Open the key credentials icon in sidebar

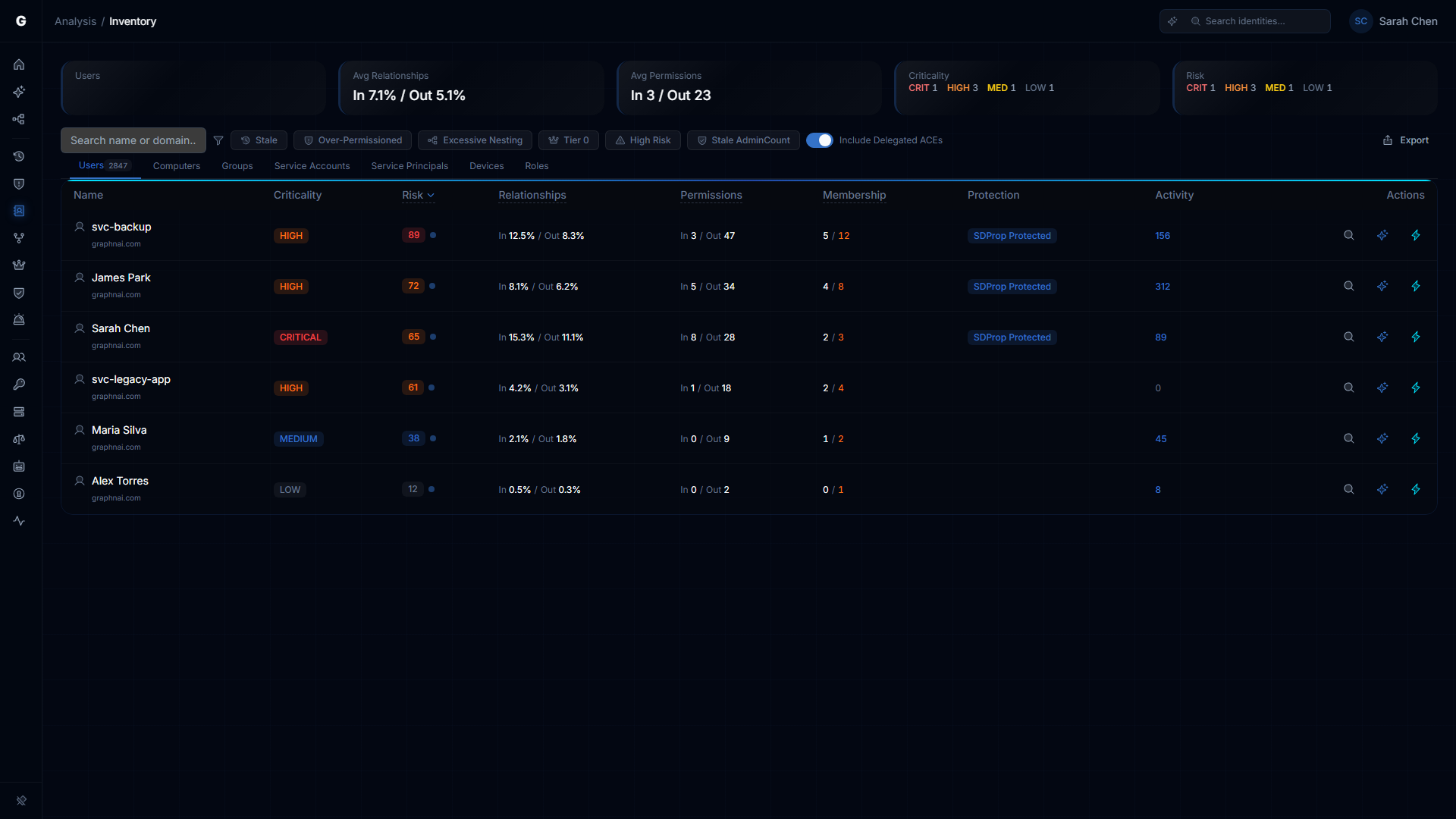(x=19, y=384)
